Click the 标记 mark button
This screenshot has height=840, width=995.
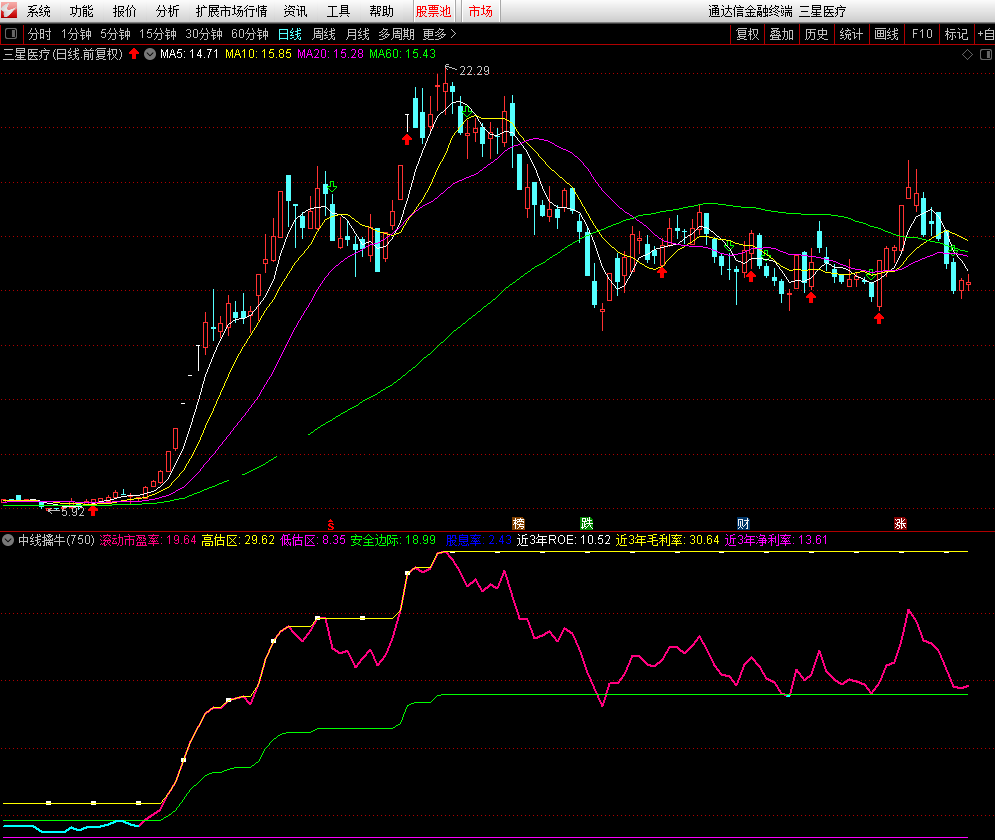pos(956,34)
